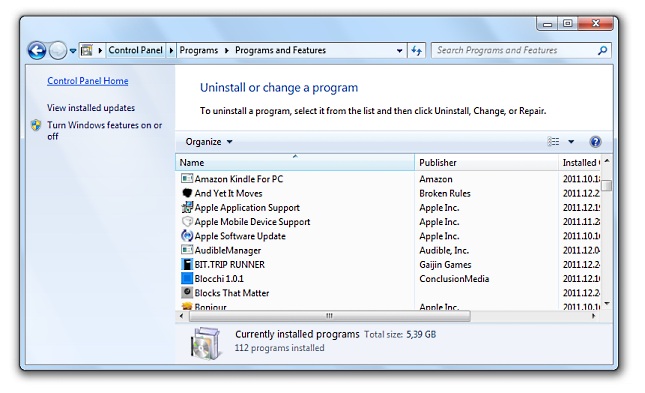Open the view options dropdown arrow
Viewport: 645px width, 393px height.
(571, 142)
